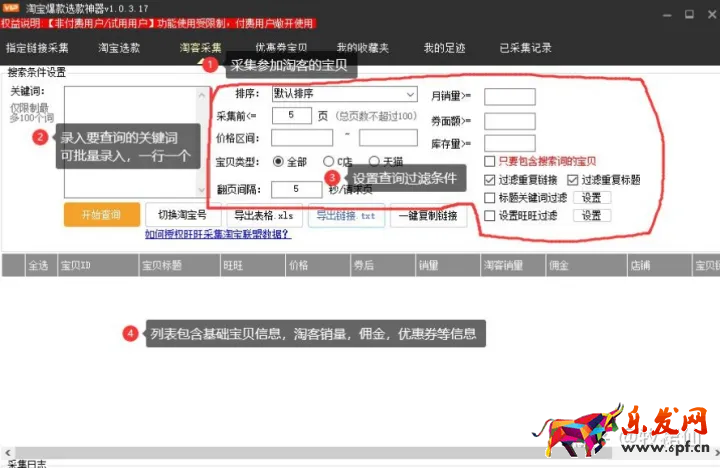The image size is (720, 468).
Task: Open the 我的足迹 tab
Action: pos(444,48)
